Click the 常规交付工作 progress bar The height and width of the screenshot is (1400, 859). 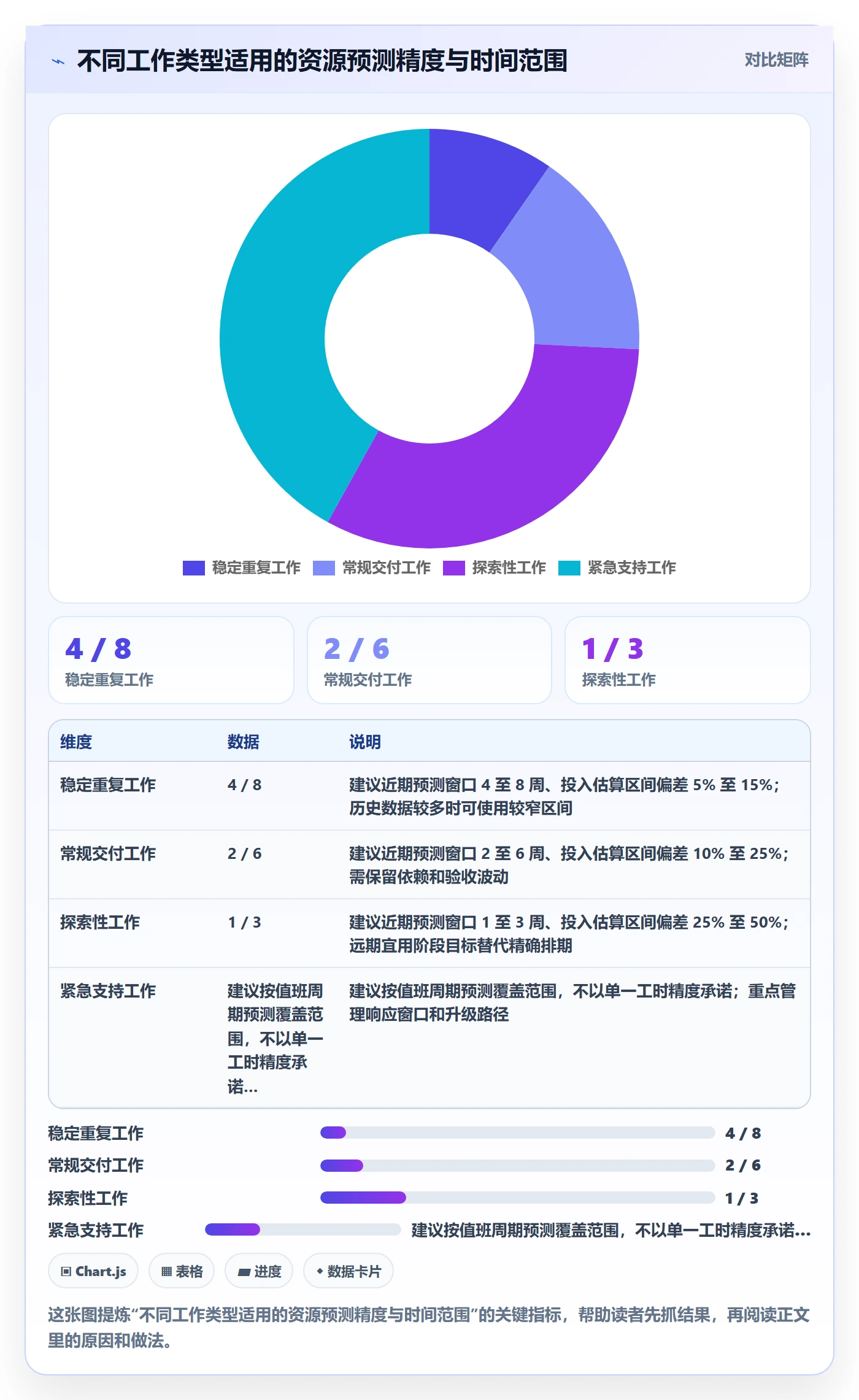click(517, 1165)
